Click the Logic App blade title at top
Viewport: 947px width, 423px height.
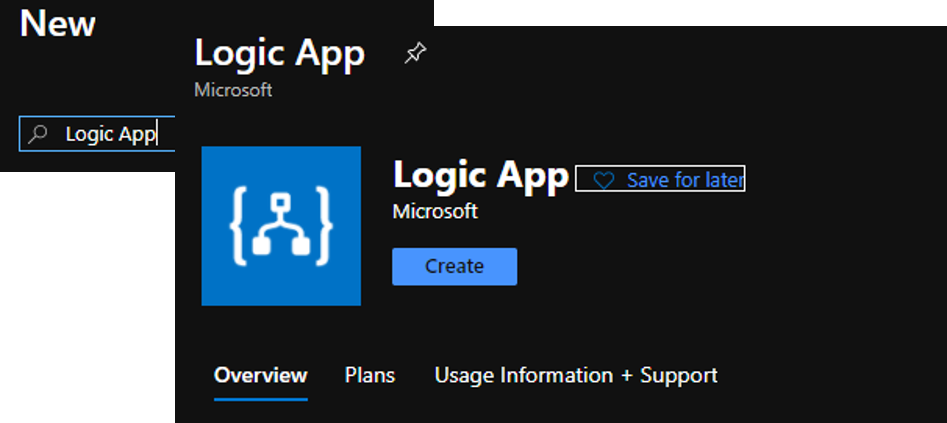click(x=280, y=54)
